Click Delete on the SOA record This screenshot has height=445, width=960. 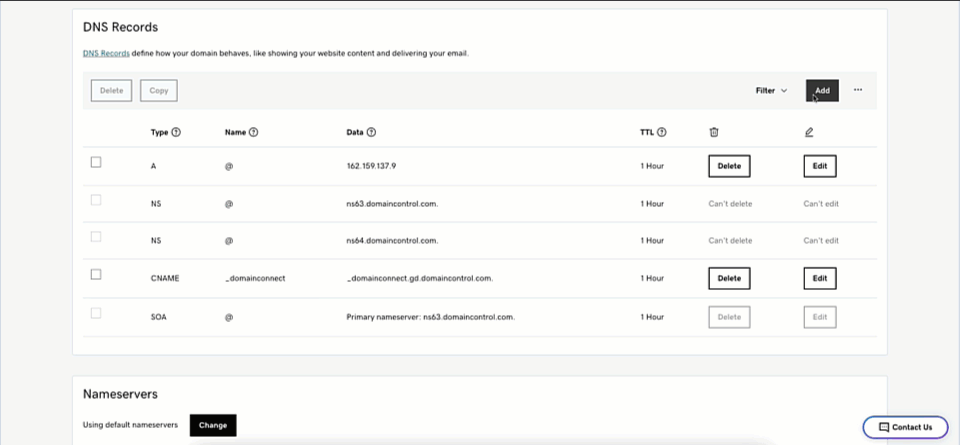click(x=729, y=317)
